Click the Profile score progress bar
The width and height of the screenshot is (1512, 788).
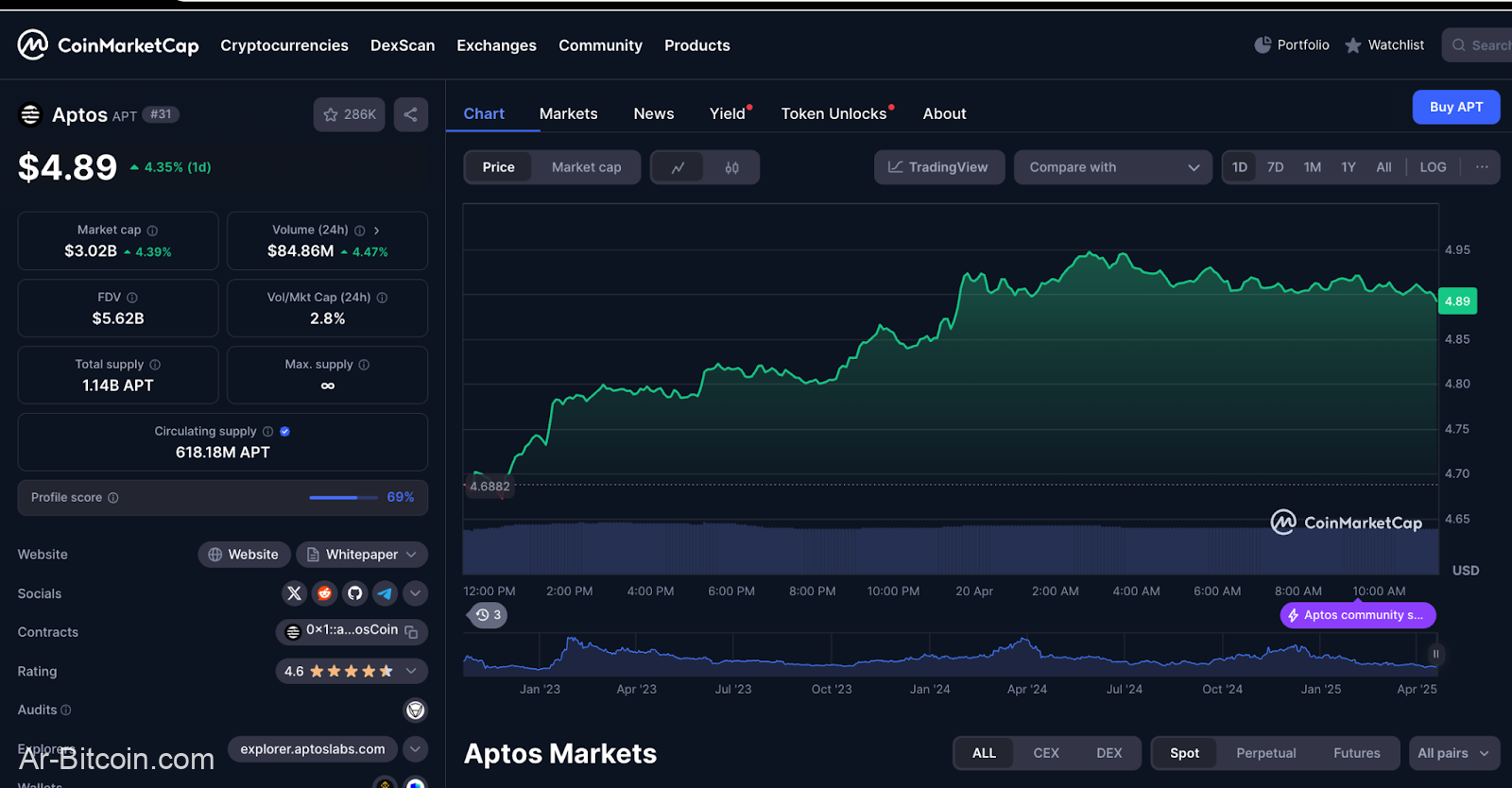(344, 498)
